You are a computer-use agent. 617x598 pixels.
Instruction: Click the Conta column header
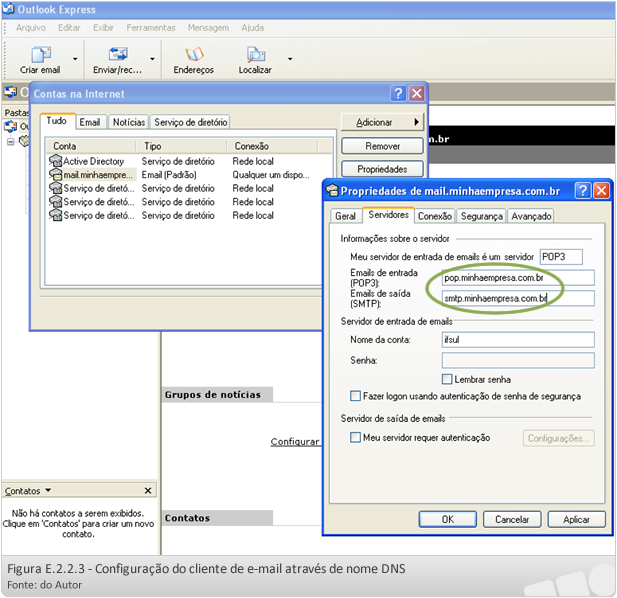pyautogui.click(x=91, y=146)
